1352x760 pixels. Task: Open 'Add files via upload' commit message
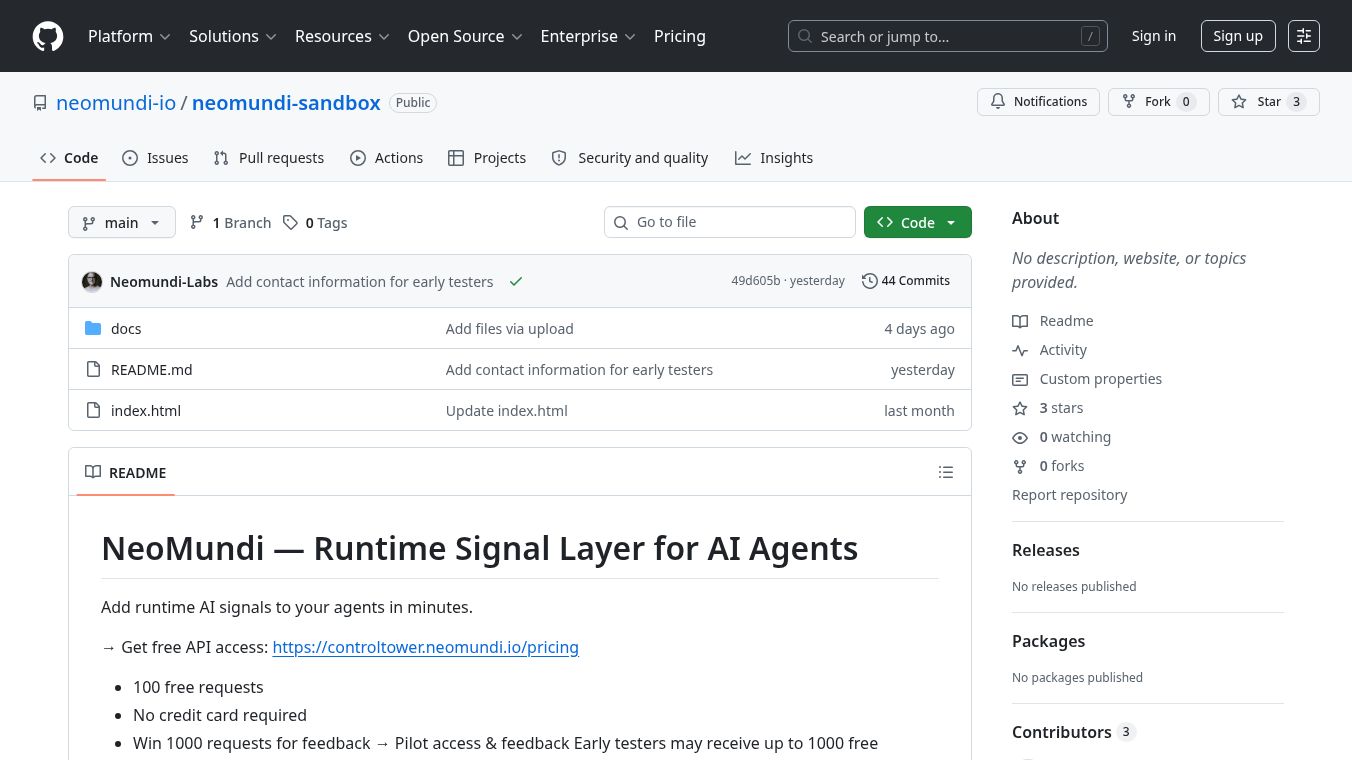510,328
